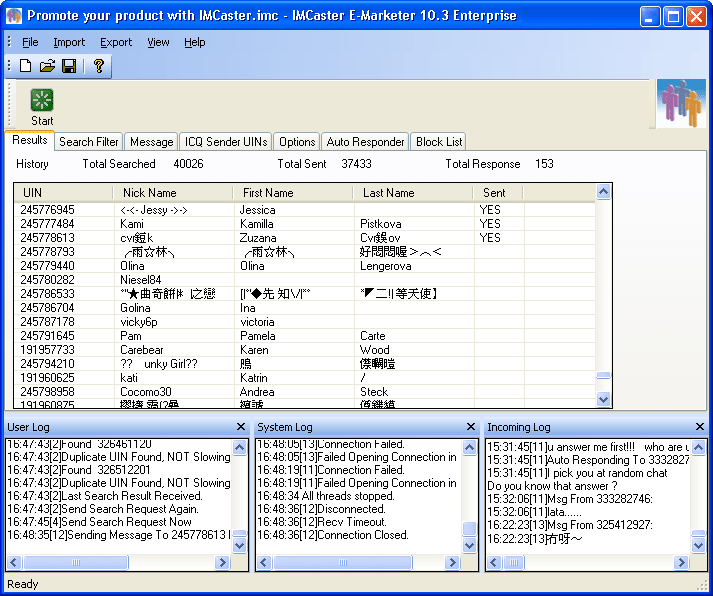Close the Incoming Log panel
Viewport: 713px width, 596px height.
(x=700, y=426)
